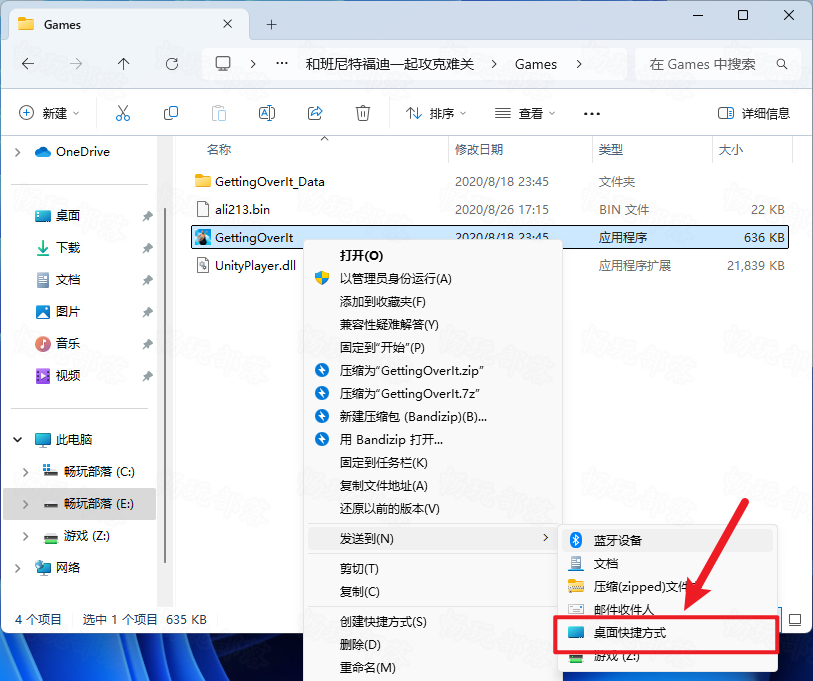Open 桌面 in the sidebar

click(68, 216)
